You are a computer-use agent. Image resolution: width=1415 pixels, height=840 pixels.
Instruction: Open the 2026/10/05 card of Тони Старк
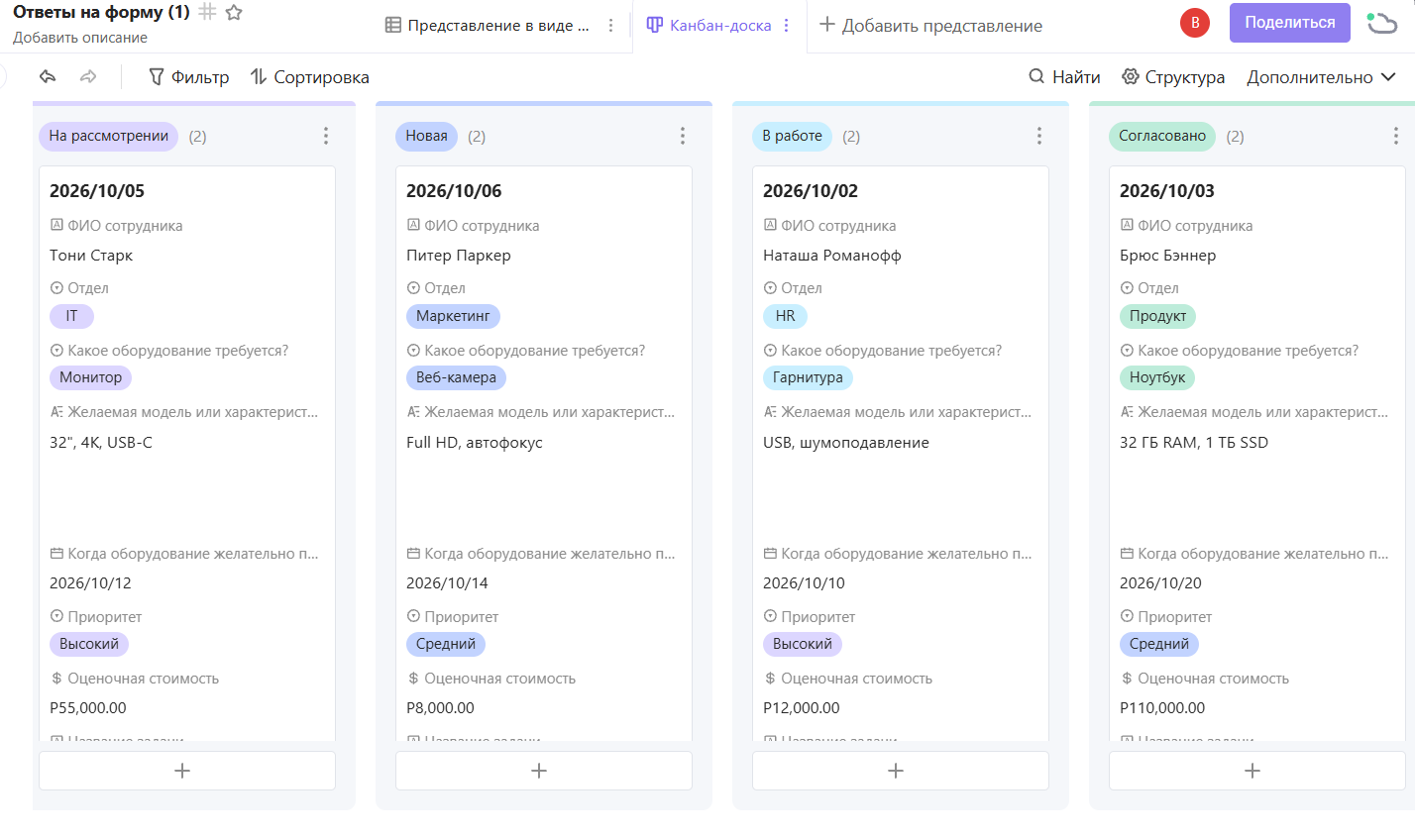tap(187, 454)
